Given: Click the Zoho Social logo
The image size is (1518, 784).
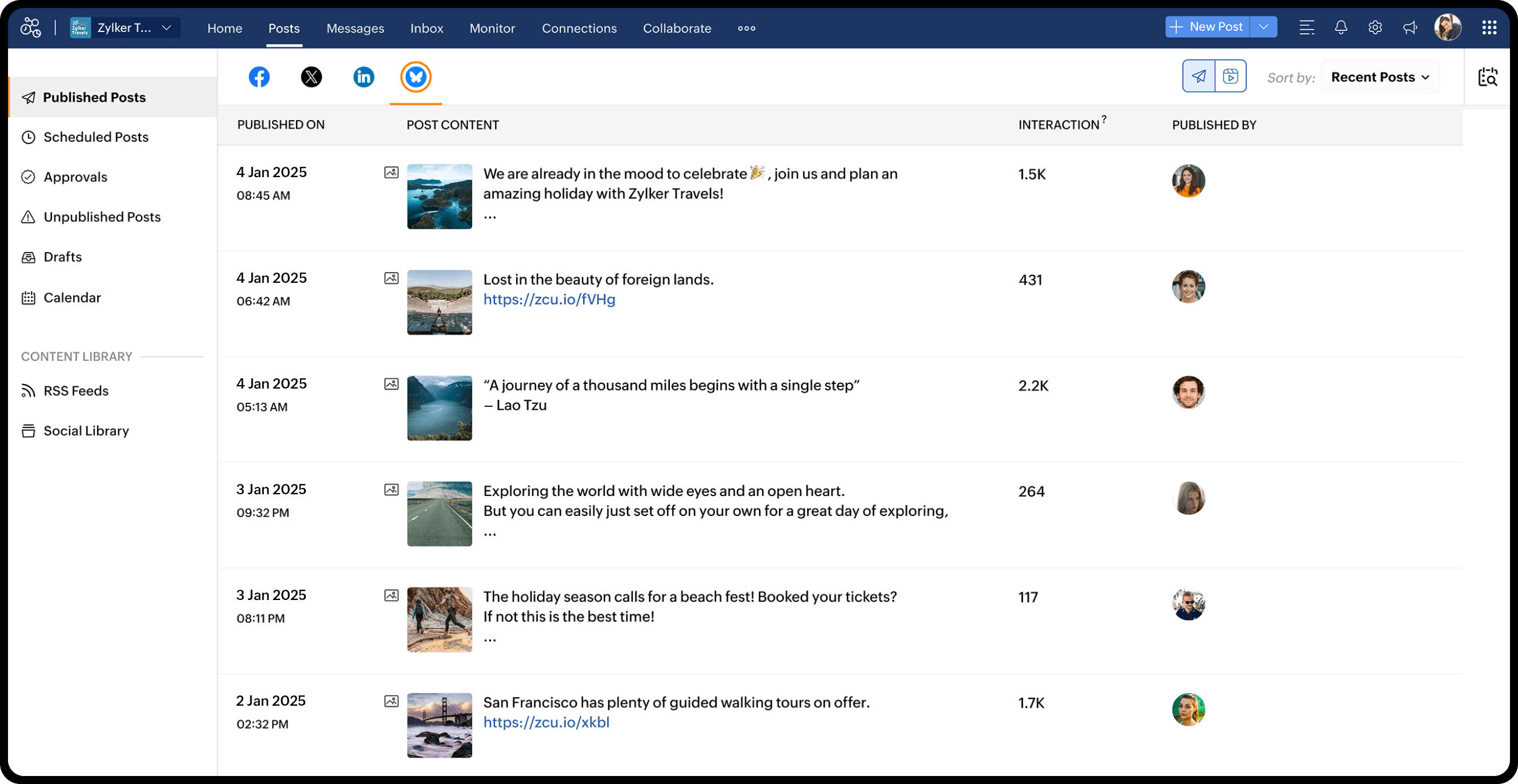Looking at the screenshot, I should (x=30, y=27).
